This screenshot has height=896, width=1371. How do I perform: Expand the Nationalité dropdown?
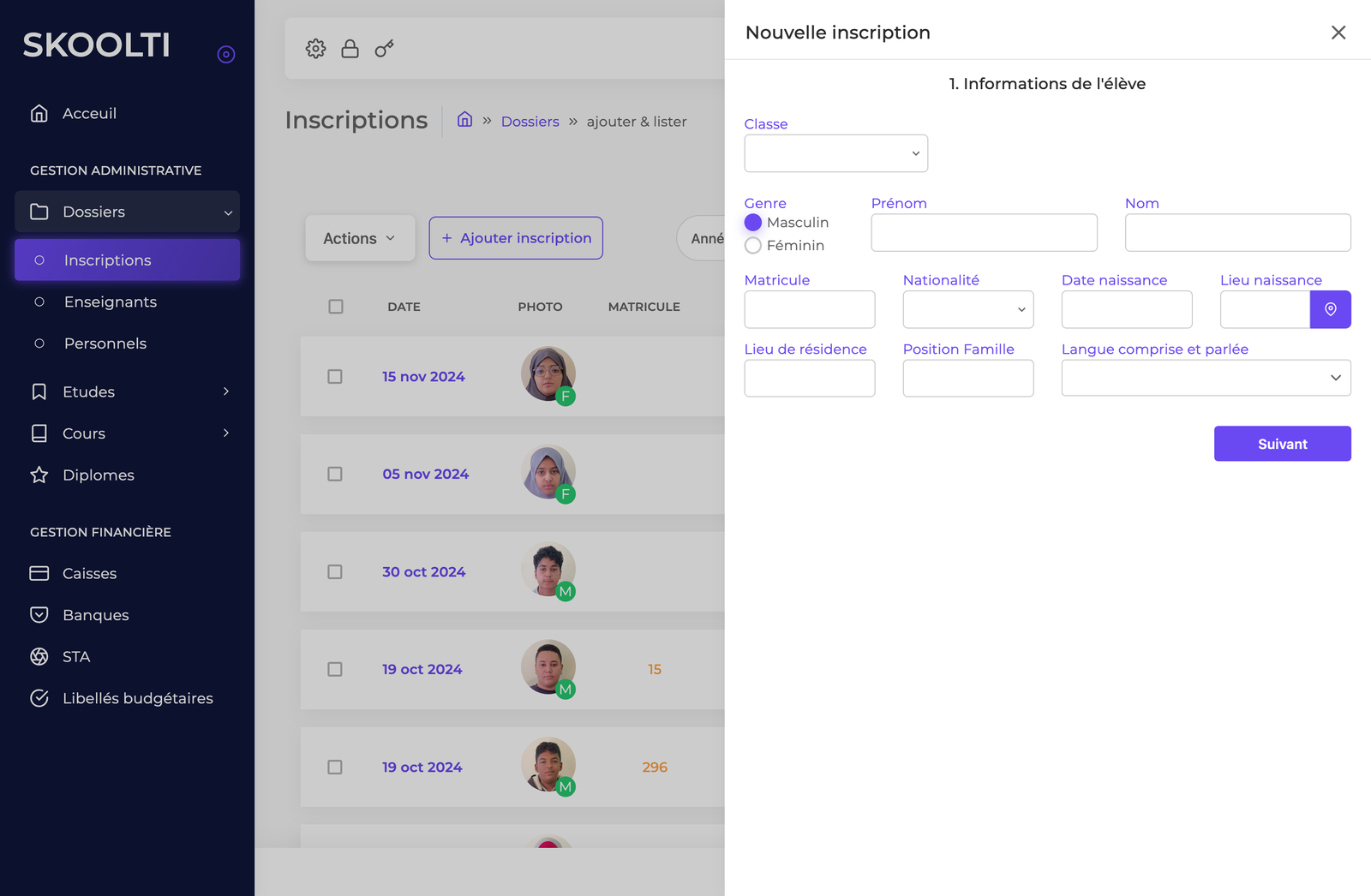pos(967,309)
